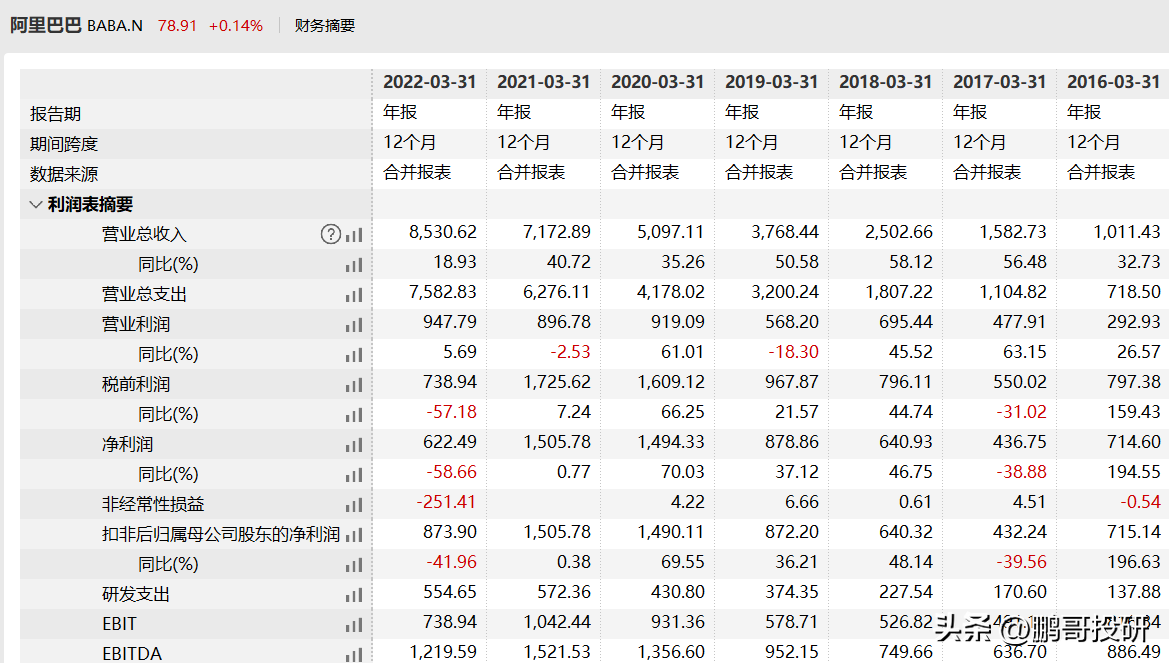Click the red -18.30 growth cell
This screenshot has height=663, width=1169.
793,352
